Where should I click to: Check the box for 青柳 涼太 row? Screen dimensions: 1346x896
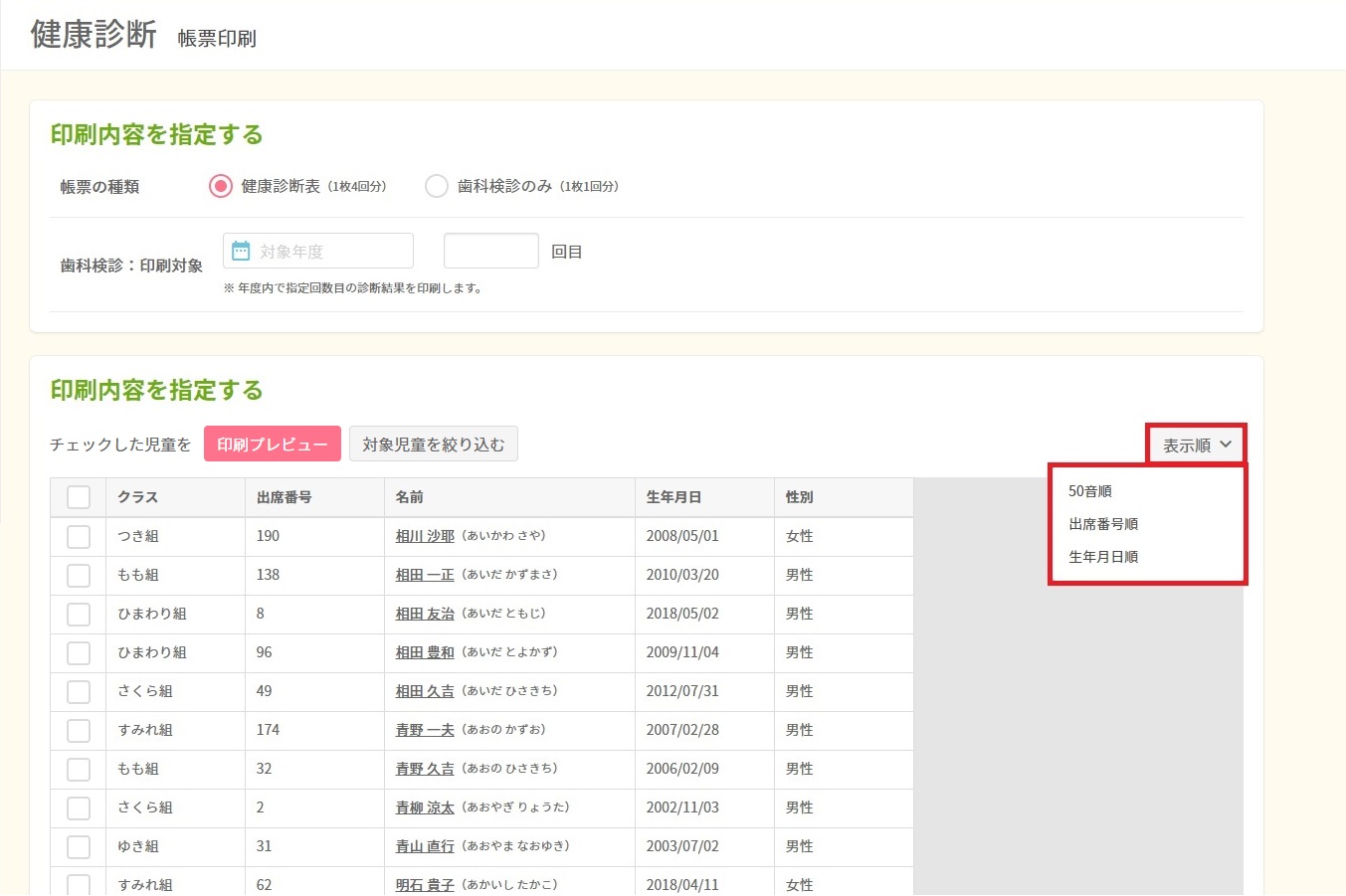pos(79,808)
